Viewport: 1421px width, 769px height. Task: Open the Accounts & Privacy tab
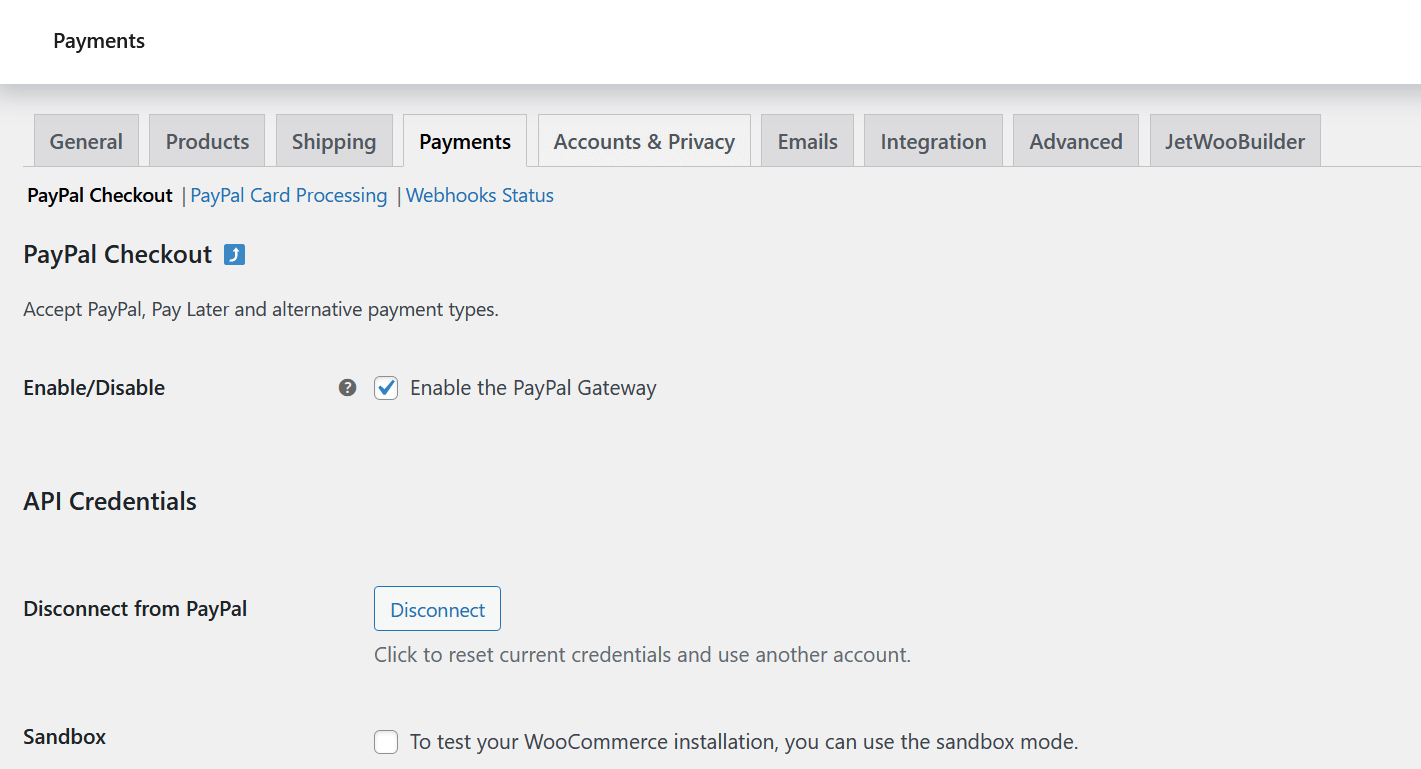[x=644, y=141]
